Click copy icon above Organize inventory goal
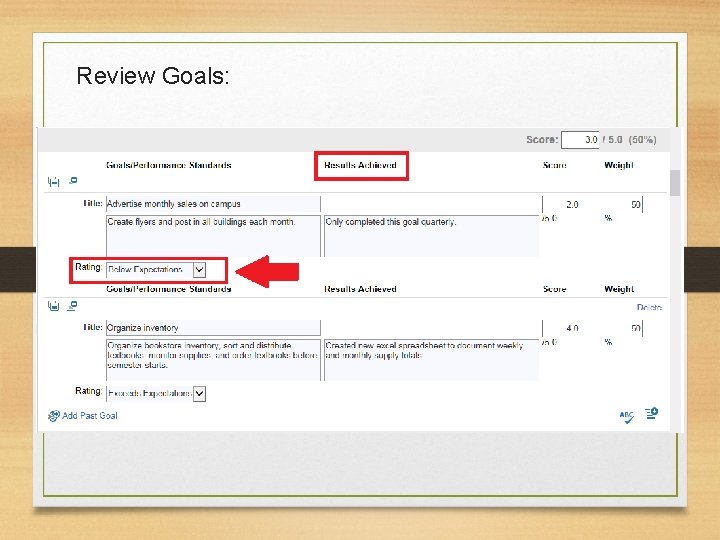This screenshot has width=720, height=540. (x=72, y=306)
